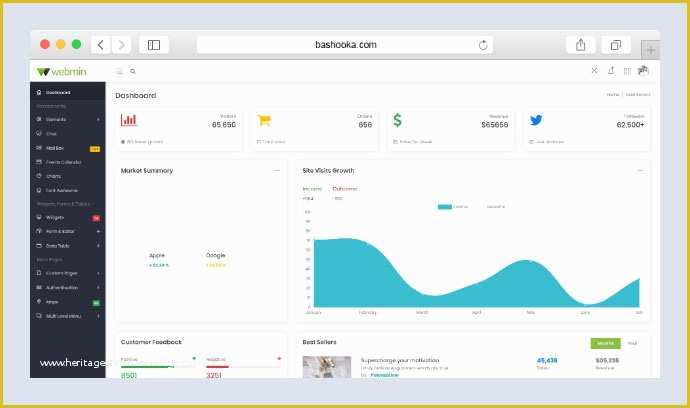
Task: Expand the Form & Editor submenu arrow
Action: click(x=98, y=232)
